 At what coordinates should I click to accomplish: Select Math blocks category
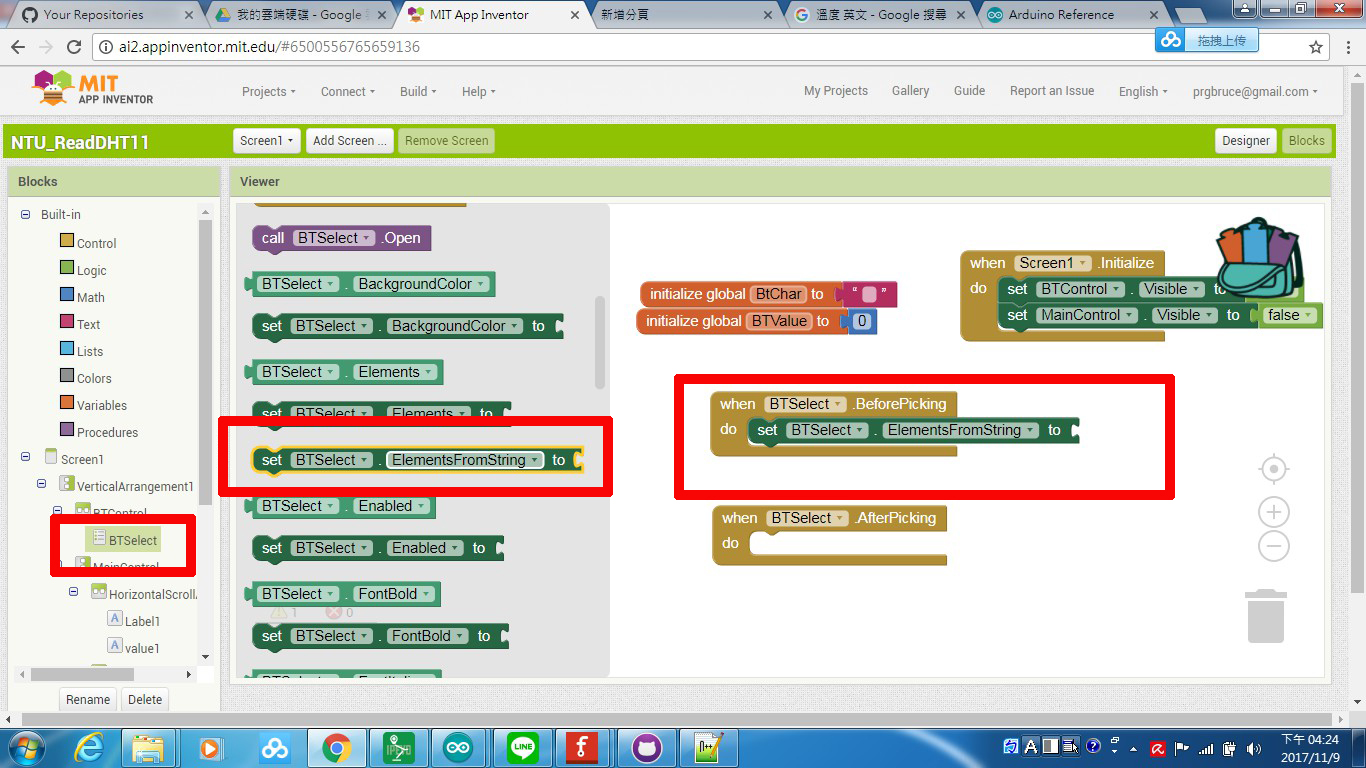(x=90, y=297)
